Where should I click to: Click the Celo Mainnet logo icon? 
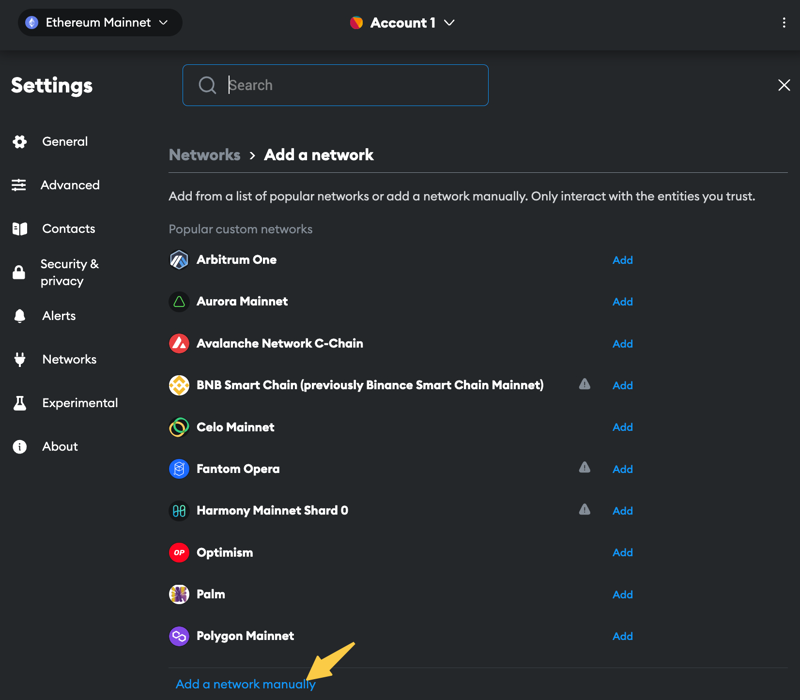pos(179,427)
